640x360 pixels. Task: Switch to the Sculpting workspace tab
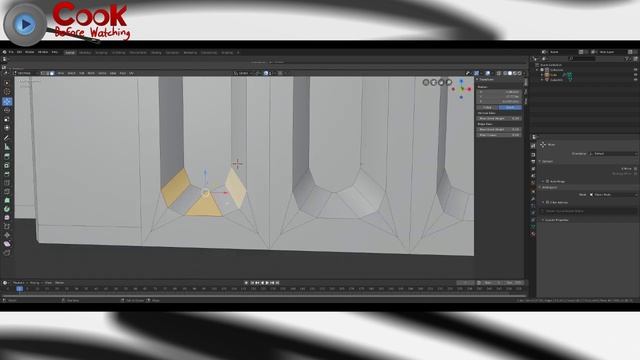pyautogui.click(x=101, y=53)
